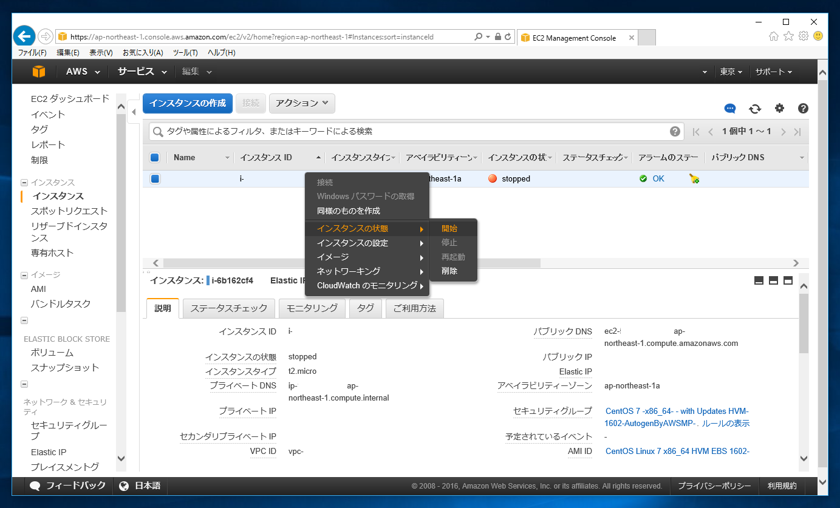Switch to the タグ tab
This screenshot has height=508, width=840.
point(365,308)
